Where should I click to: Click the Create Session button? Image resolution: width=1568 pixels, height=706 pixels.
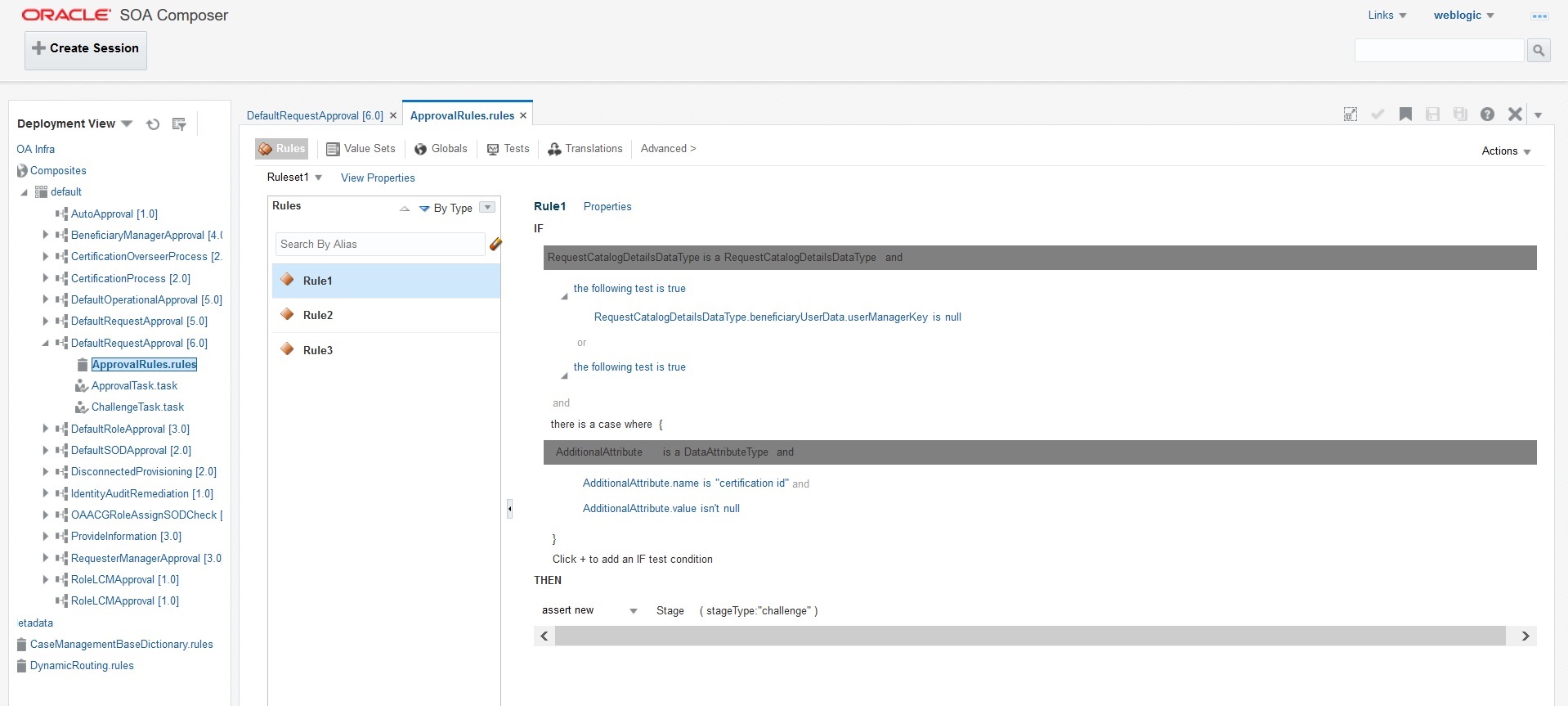coord(86,50)
